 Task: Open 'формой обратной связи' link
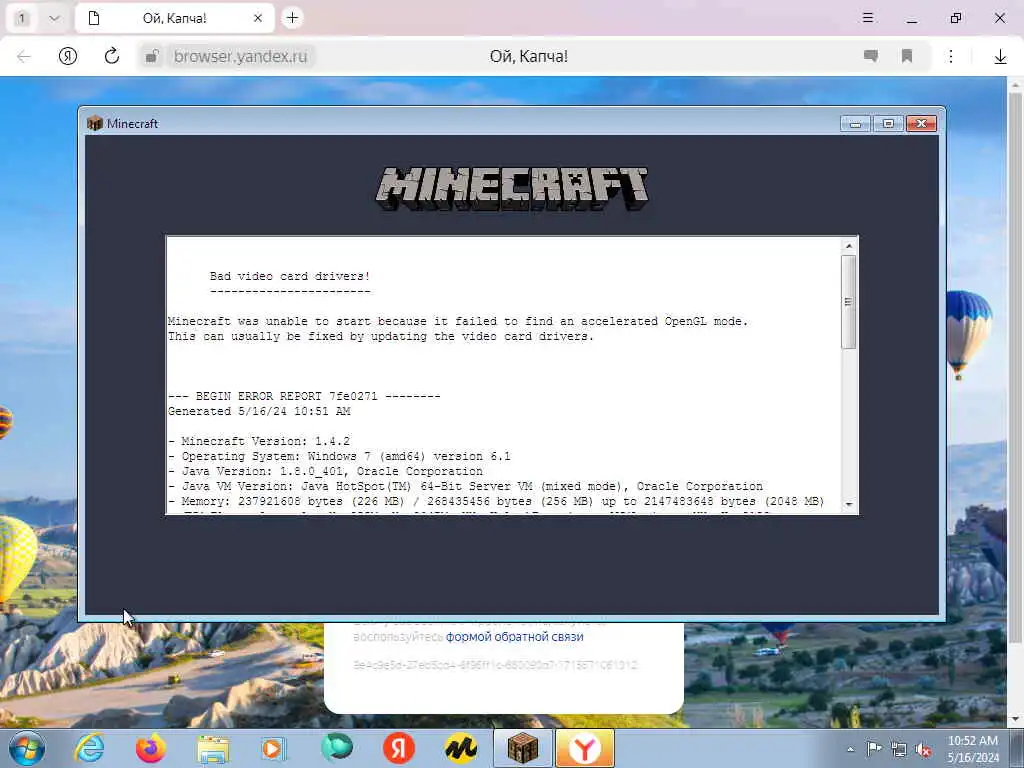pos(515,637)
